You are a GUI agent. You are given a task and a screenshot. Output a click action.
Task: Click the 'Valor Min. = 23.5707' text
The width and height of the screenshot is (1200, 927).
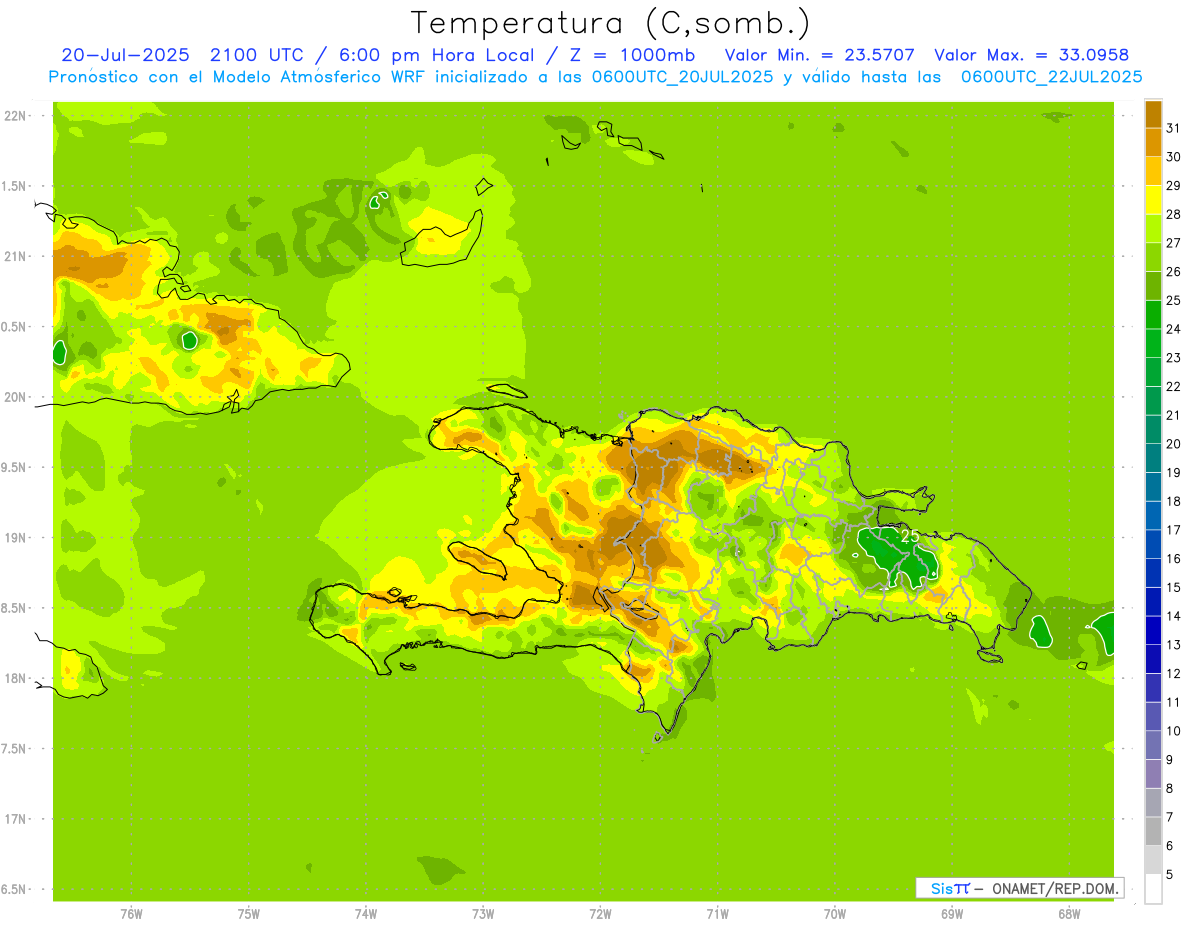click(819, 55)
